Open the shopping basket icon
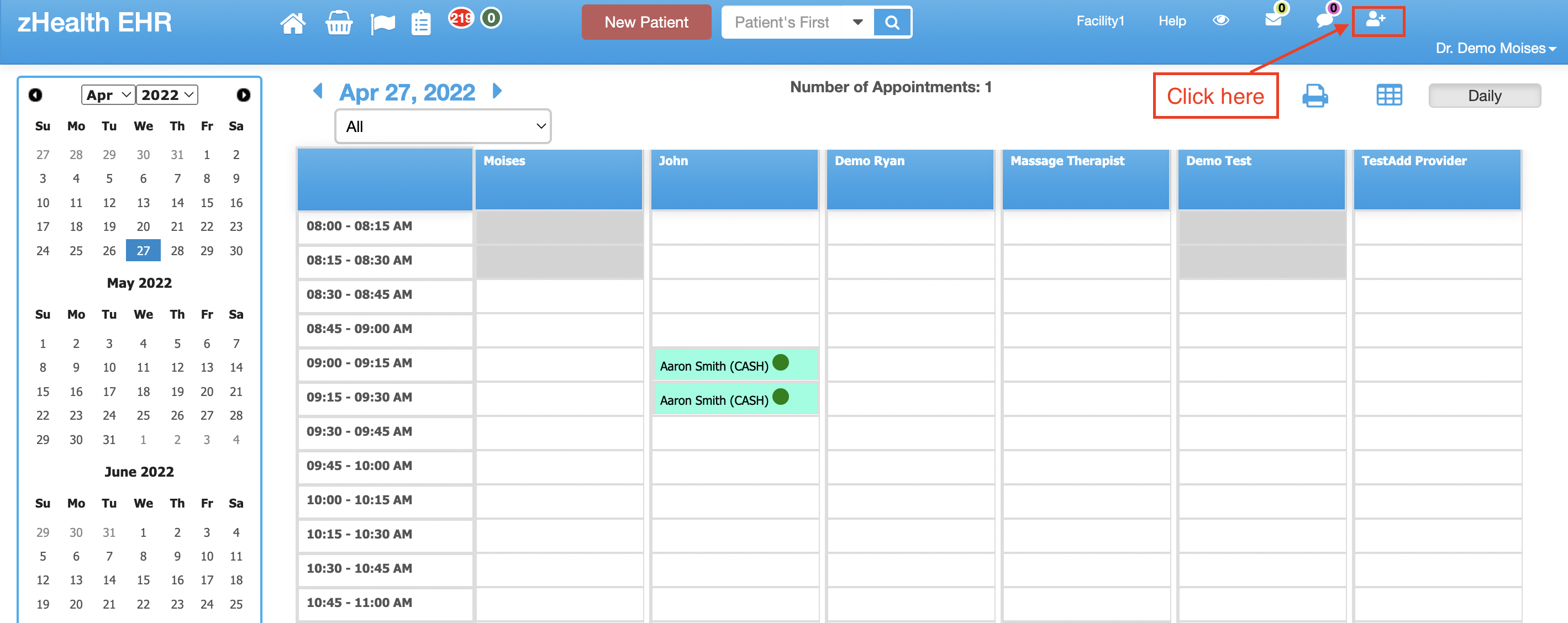 coord(339,23)
